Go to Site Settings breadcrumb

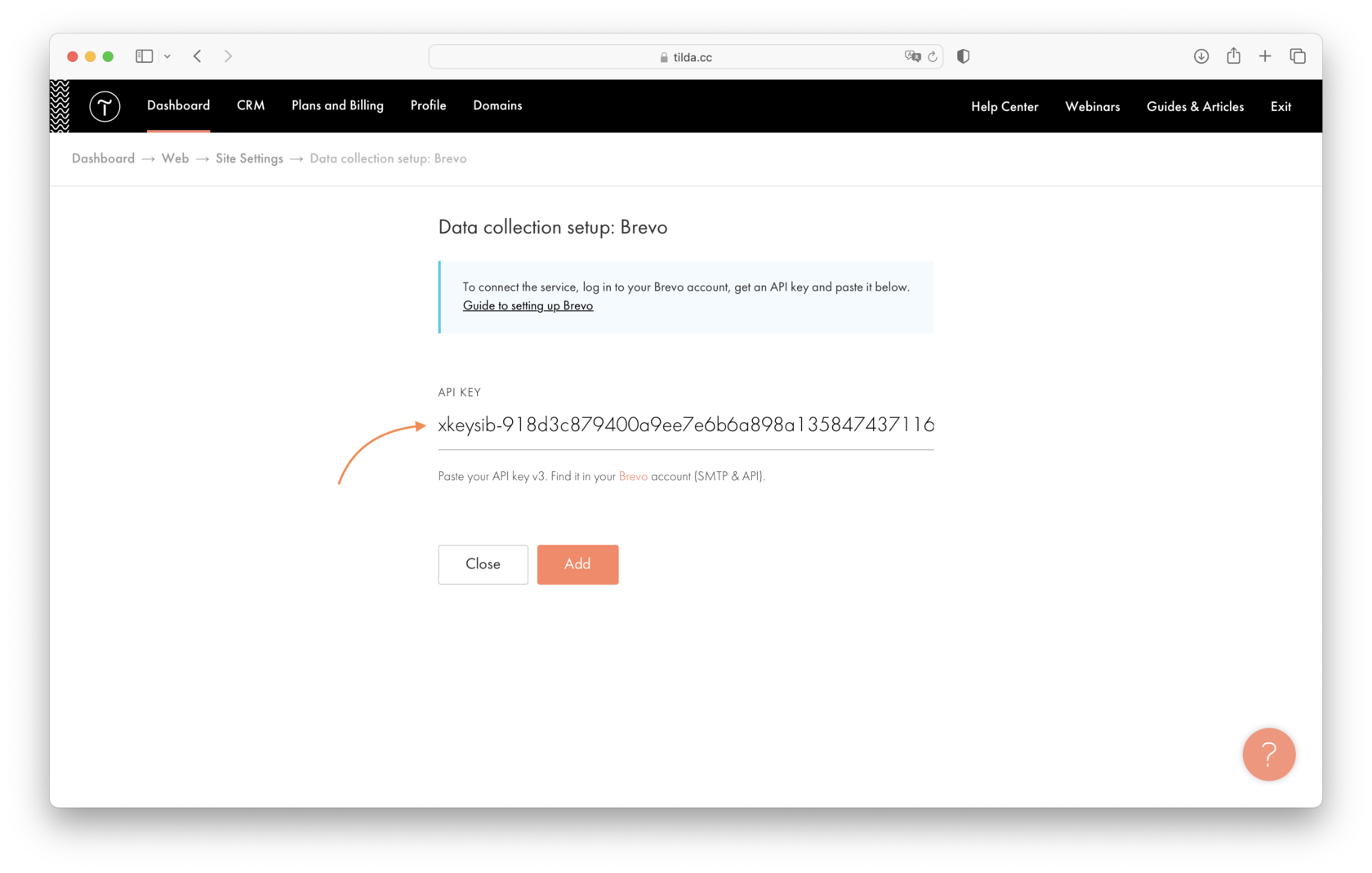point(249,158)
